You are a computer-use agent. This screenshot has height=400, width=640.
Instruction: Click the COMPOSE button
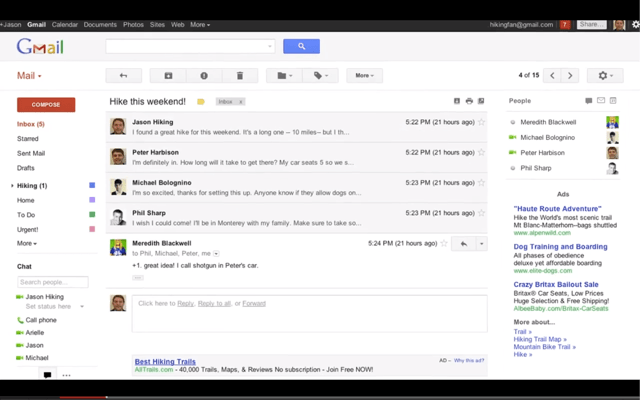[x=46, y=104]
